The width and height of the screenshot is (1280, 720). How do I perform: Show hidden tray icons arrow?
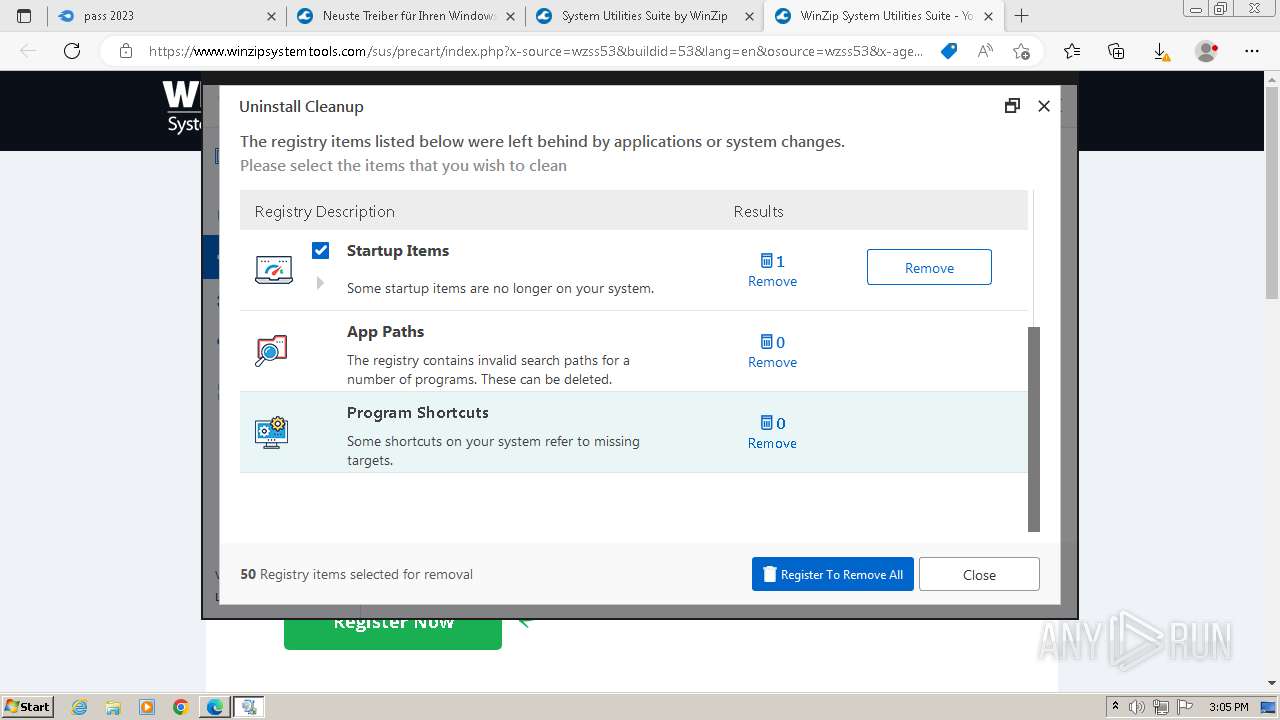coord(1115,707)
